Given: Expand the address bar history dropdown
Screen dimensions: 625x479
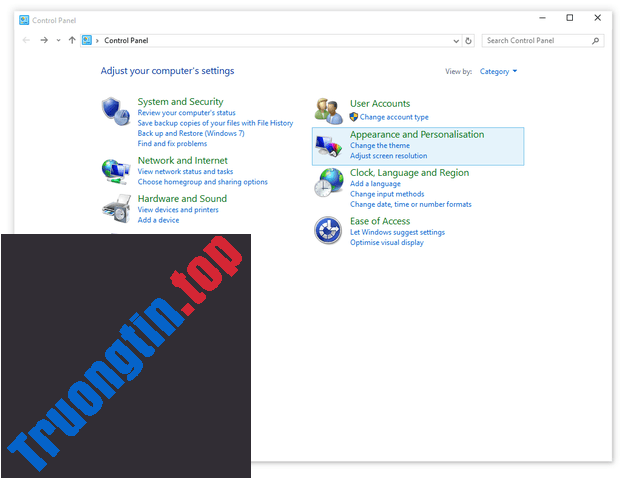Looking at the screenshot, I should pyautogui.click(x=456, y=41).
